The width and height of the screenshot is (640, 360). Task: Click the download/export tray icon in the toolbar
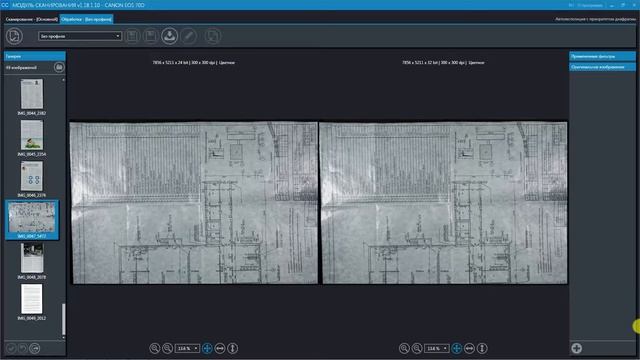pyautogui.click(x=169, y=36)
